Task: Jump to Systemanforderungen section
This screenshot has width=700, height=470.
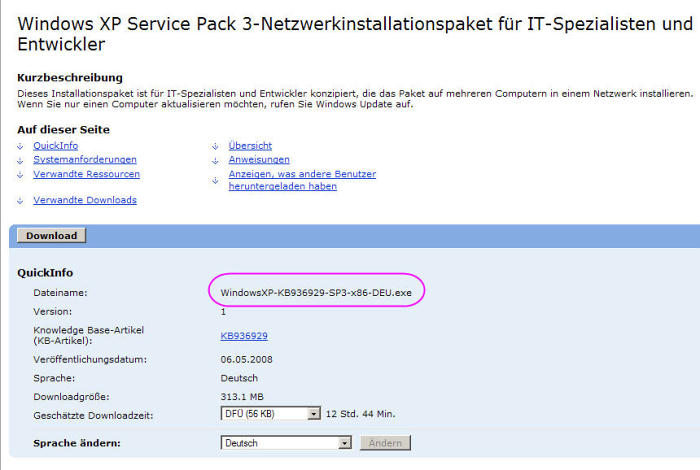Action: click(x=85, y=160)
